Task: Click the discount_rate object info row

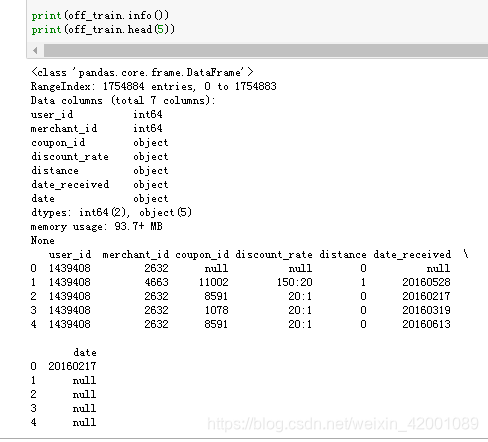Action: point(100,156)
